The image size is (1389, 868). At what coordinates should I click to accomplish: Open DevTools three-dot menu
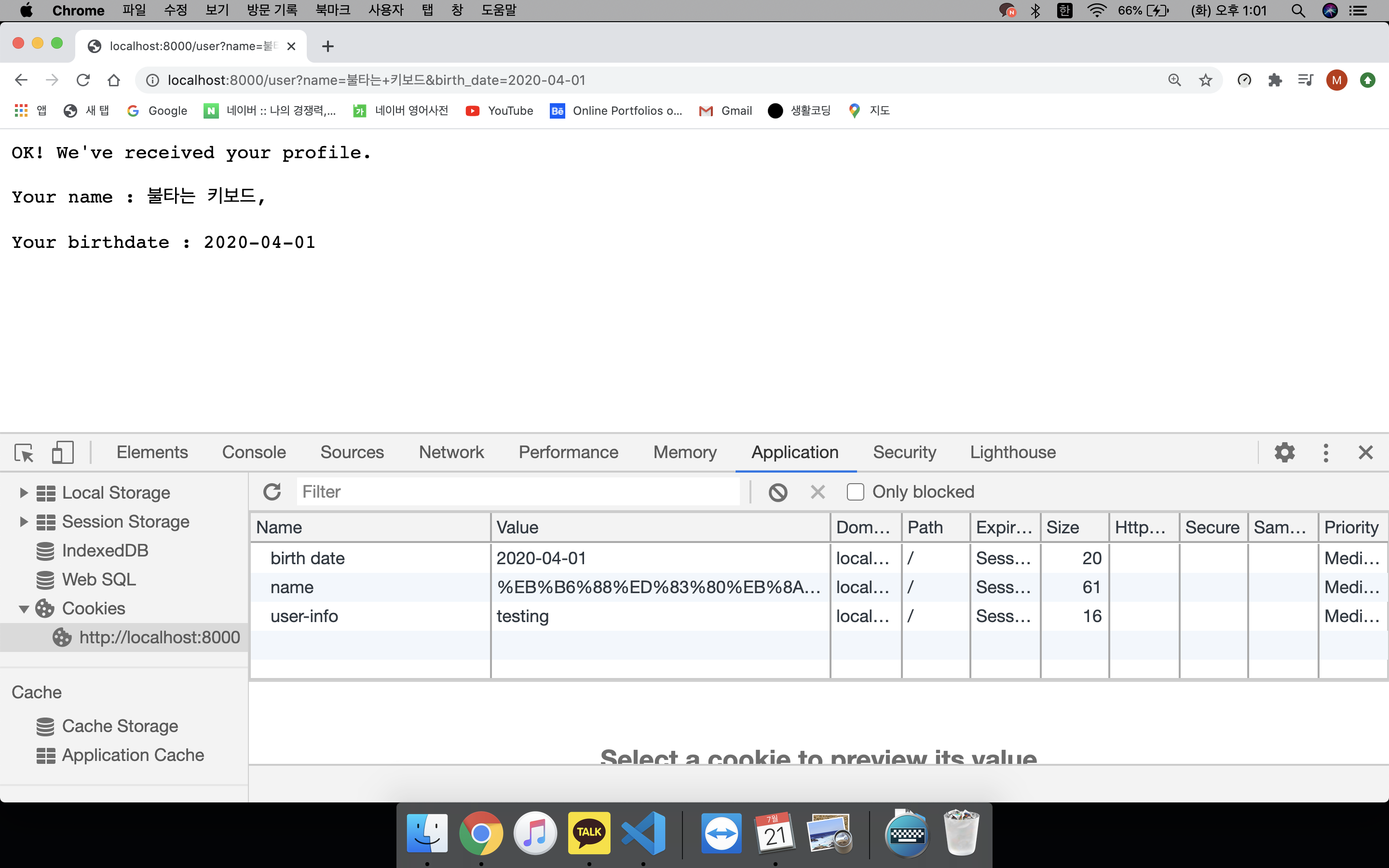point(1325,453)
